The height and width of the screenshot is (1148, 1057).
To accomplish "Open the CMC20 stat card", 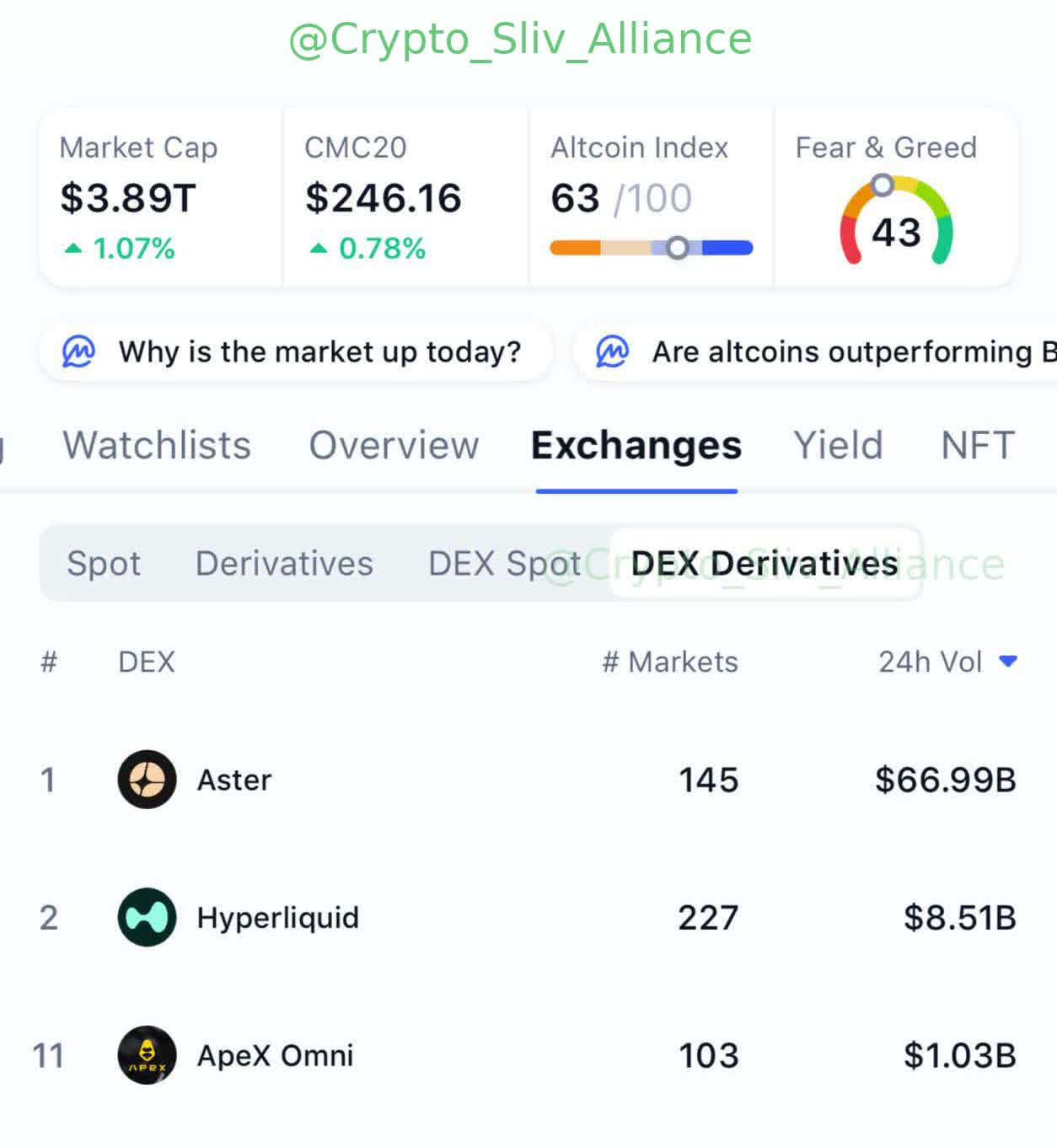I will pos(405,197).
